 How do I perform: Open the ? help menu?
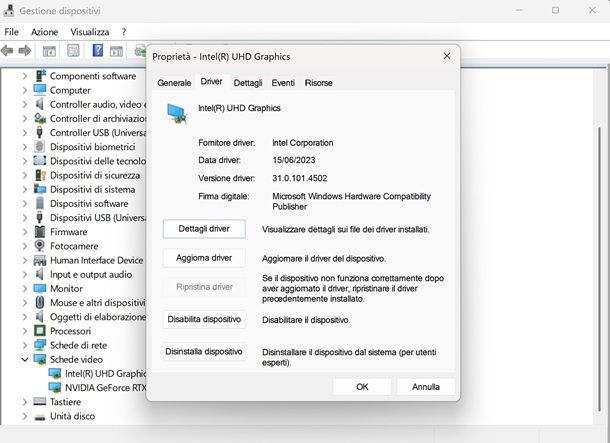tap(124, 32)
